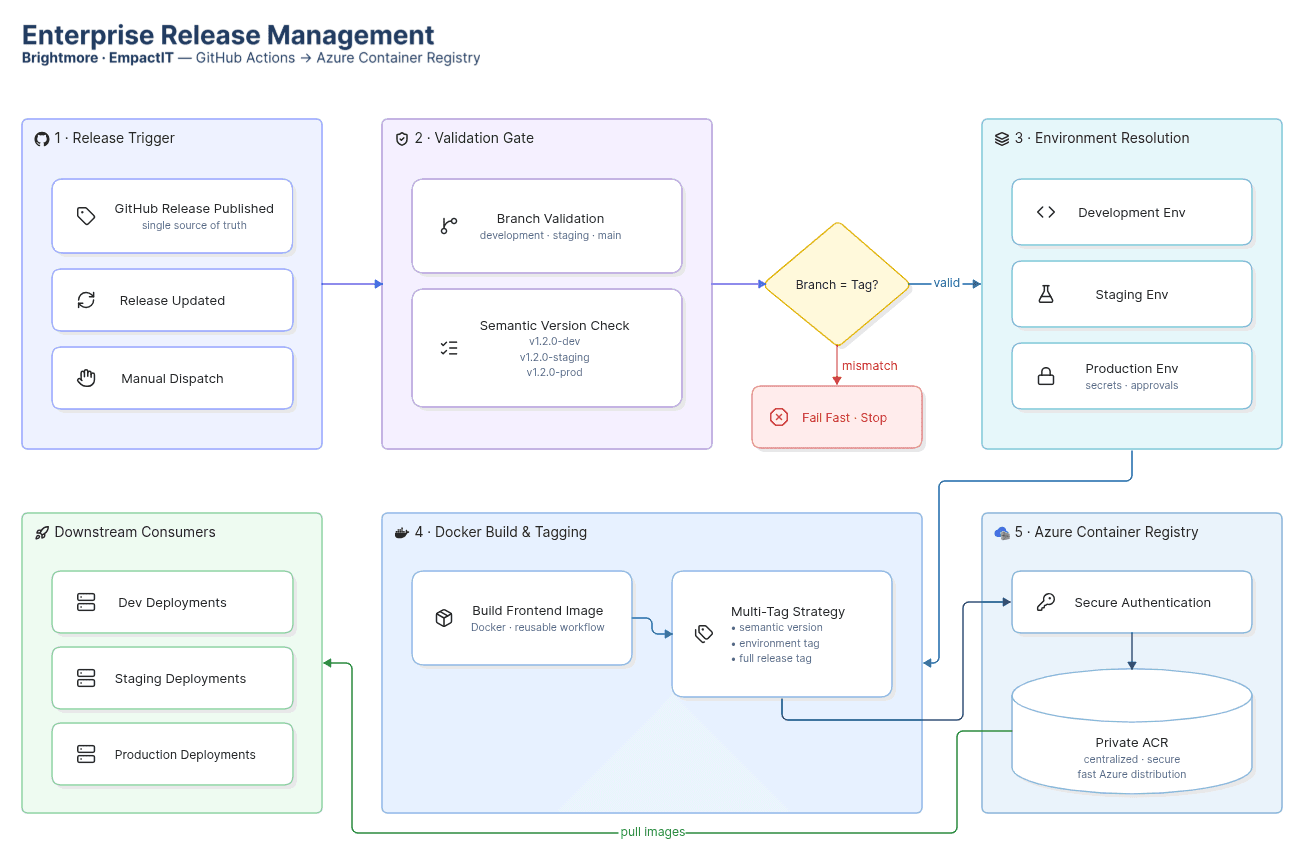Click the '3 · Environment Resolution' heading

[1102, 138]
